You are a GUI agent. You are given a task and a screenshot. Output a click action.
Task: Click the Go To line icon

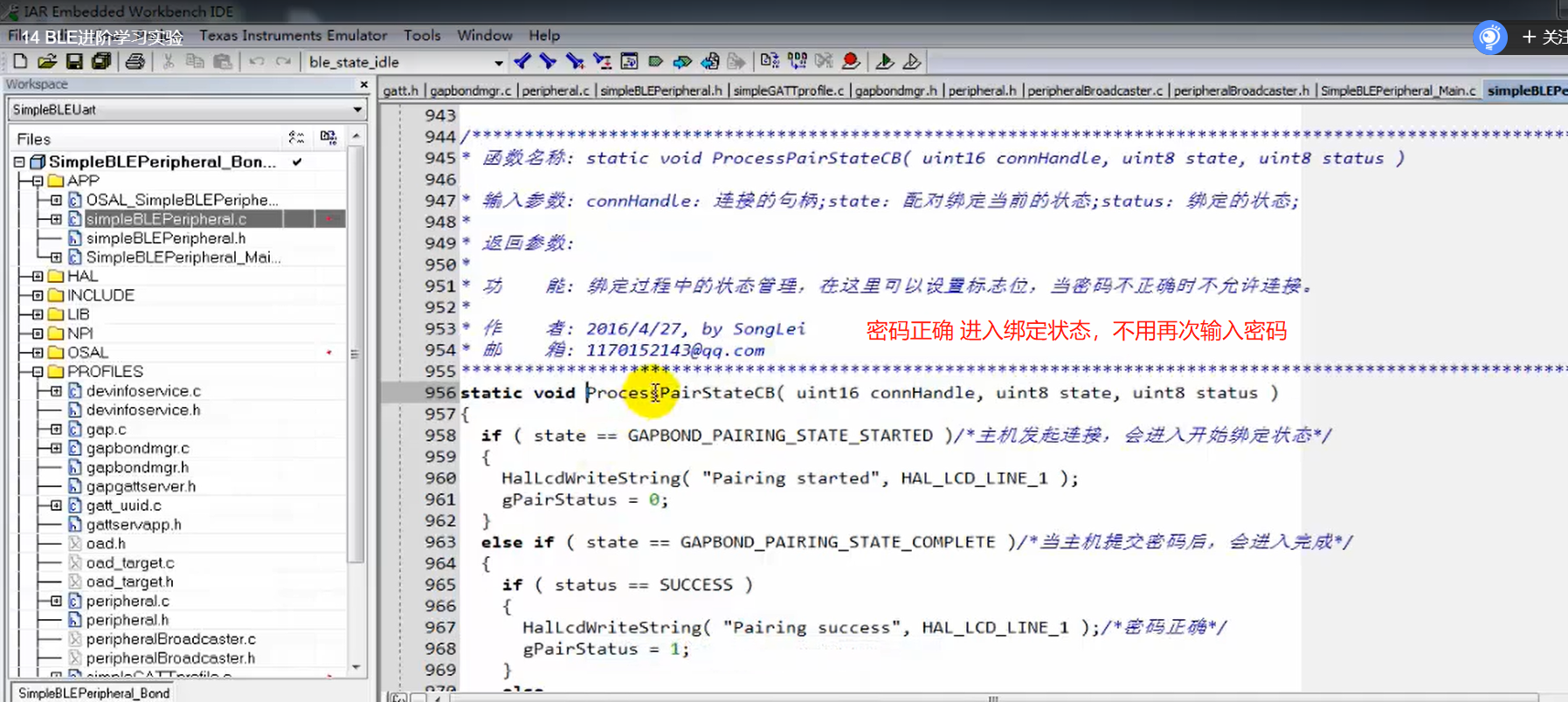(629, 61)
